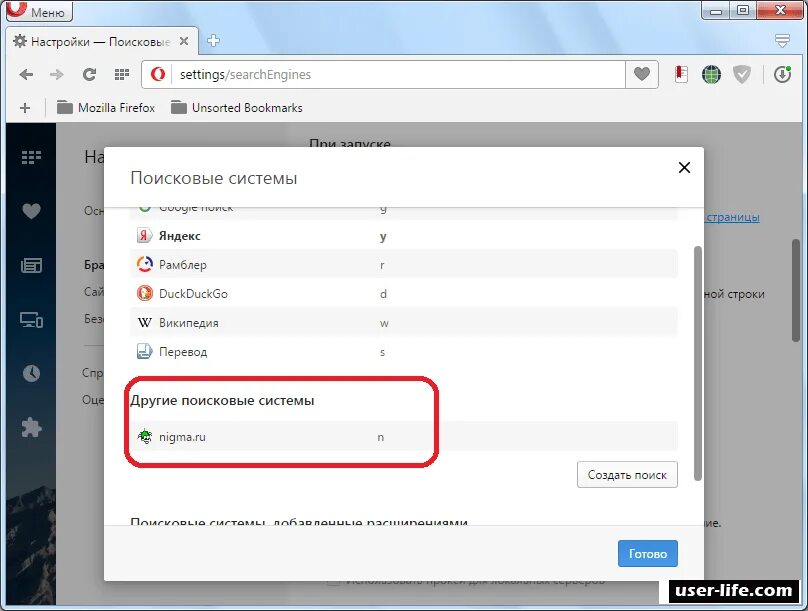
Task: Click the keyword 'y' for Яндекс
Action: [x=383, y=236]
